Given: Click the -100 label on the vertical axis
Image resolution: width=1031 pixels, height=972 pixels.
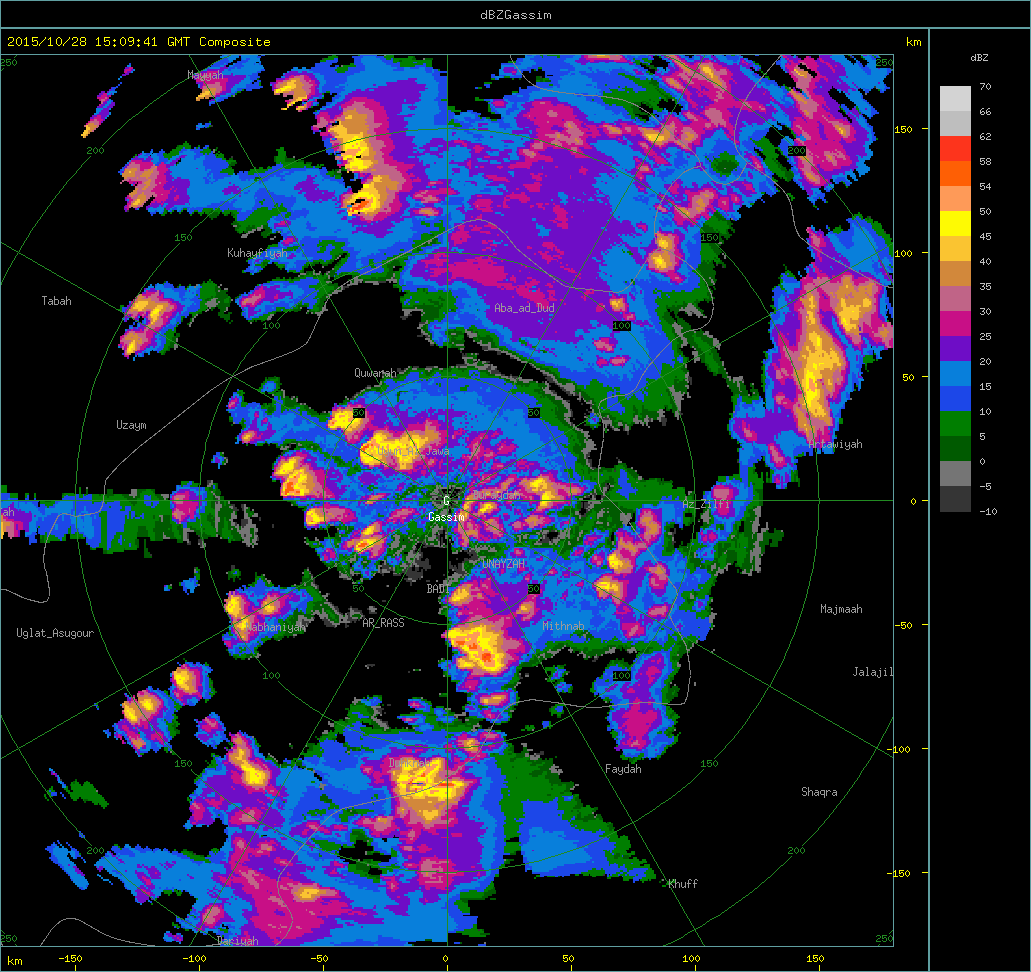Looking at the screenshot, I should (x=900, y=750).
